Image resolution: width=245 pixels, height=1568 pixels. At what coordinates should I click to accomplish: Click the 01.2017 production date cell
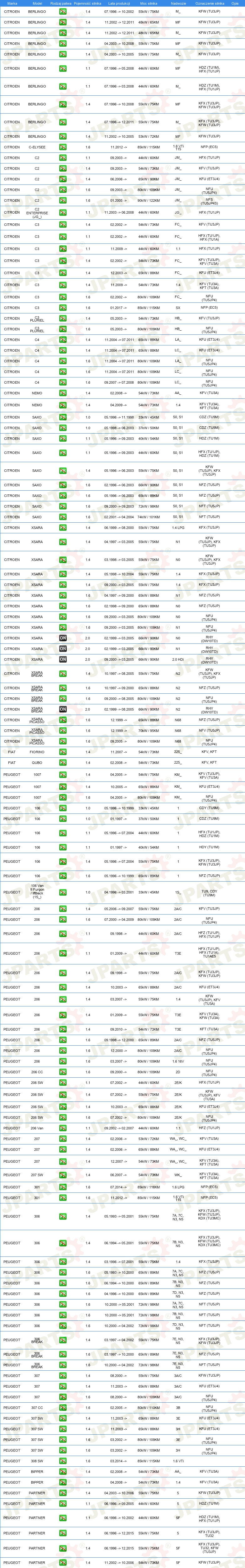click(x=119, y=308)
